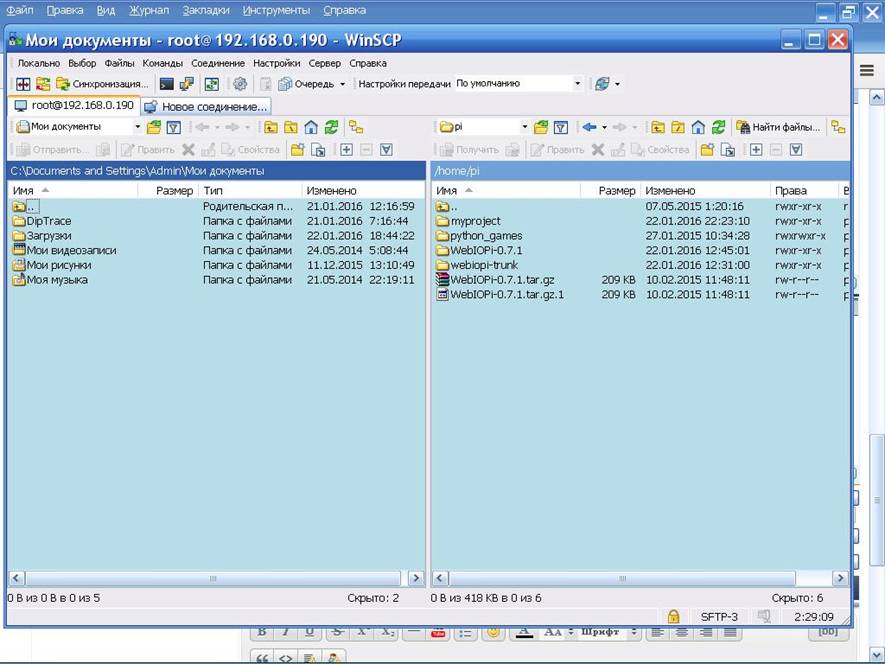Click the remote panel filter icon
Screen dimensions: 885x664
coord(560,127)
